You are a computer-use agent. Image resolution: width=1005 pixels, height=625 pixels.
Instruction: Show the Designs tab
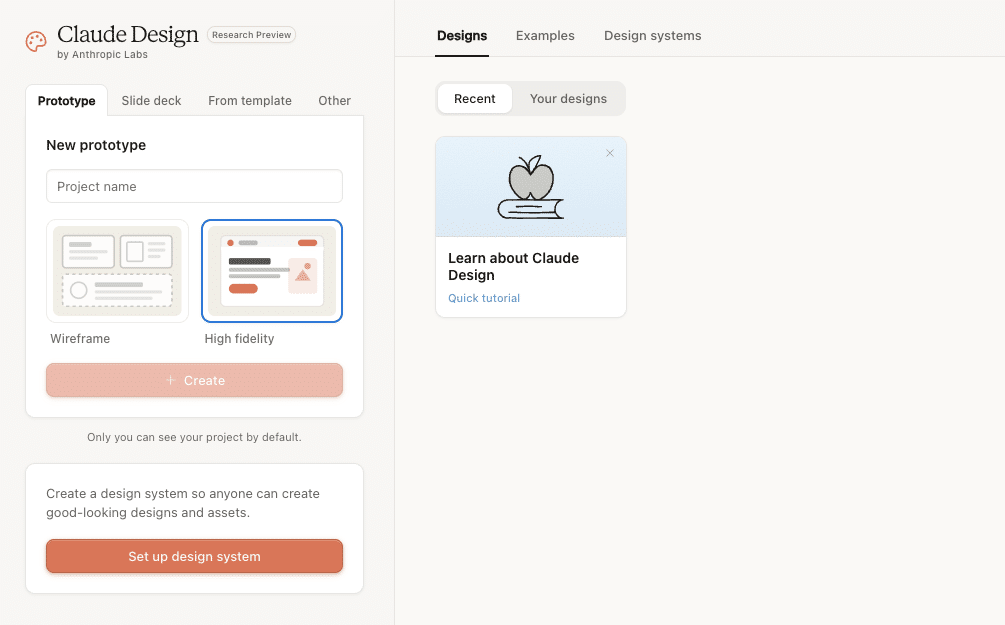462,36
